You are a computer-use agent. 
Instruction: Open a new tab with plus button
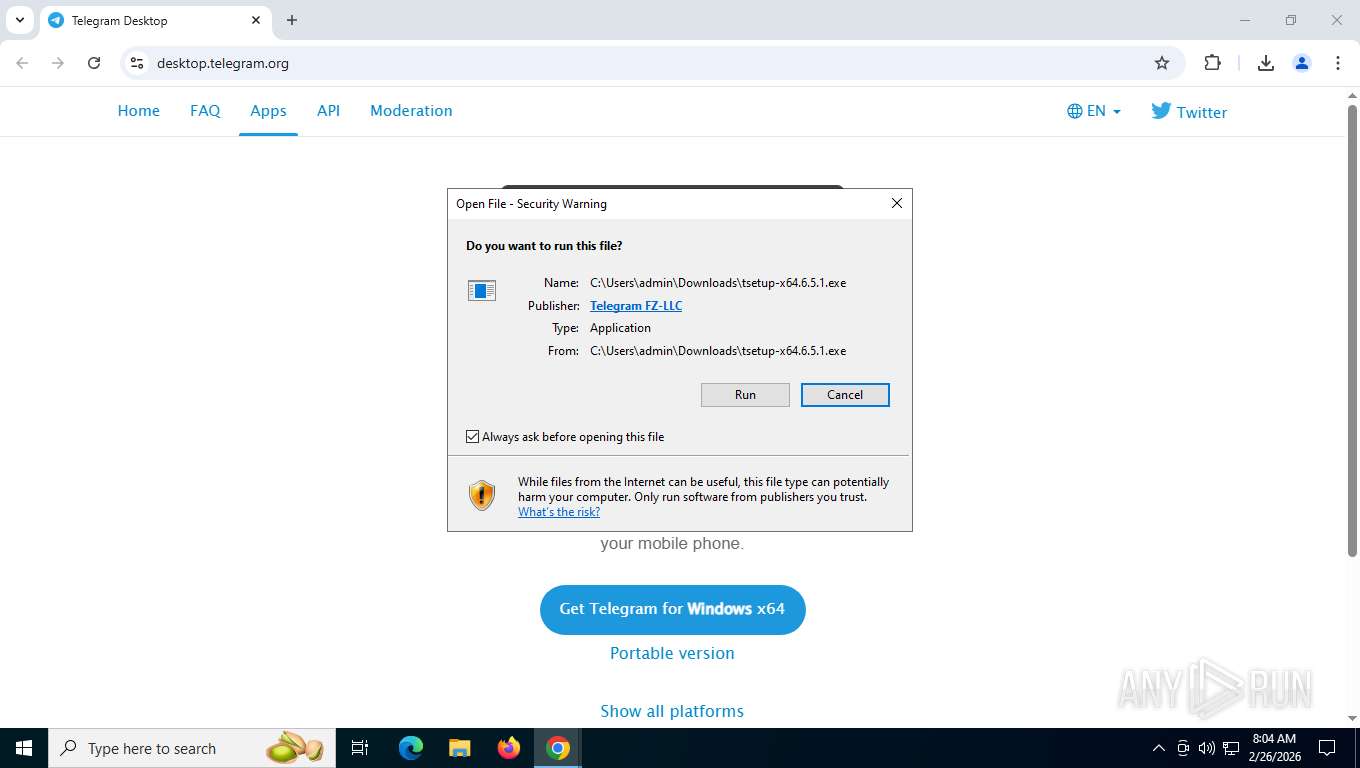coord(292,20)
